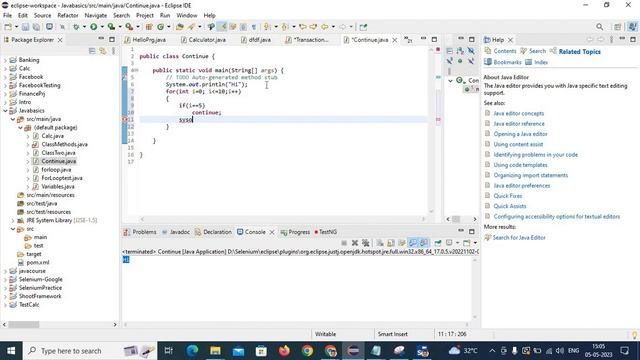Click the New Java Package icon
Screen dimensions: 640x360
(149, 27)
